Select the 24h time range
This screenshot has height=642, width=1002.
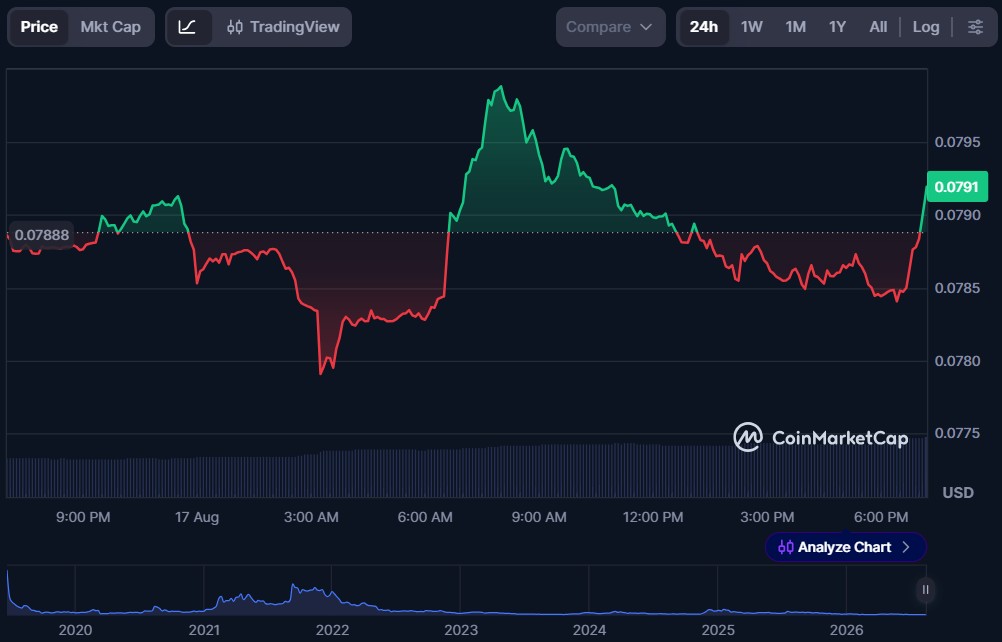(x=704, y=27)
